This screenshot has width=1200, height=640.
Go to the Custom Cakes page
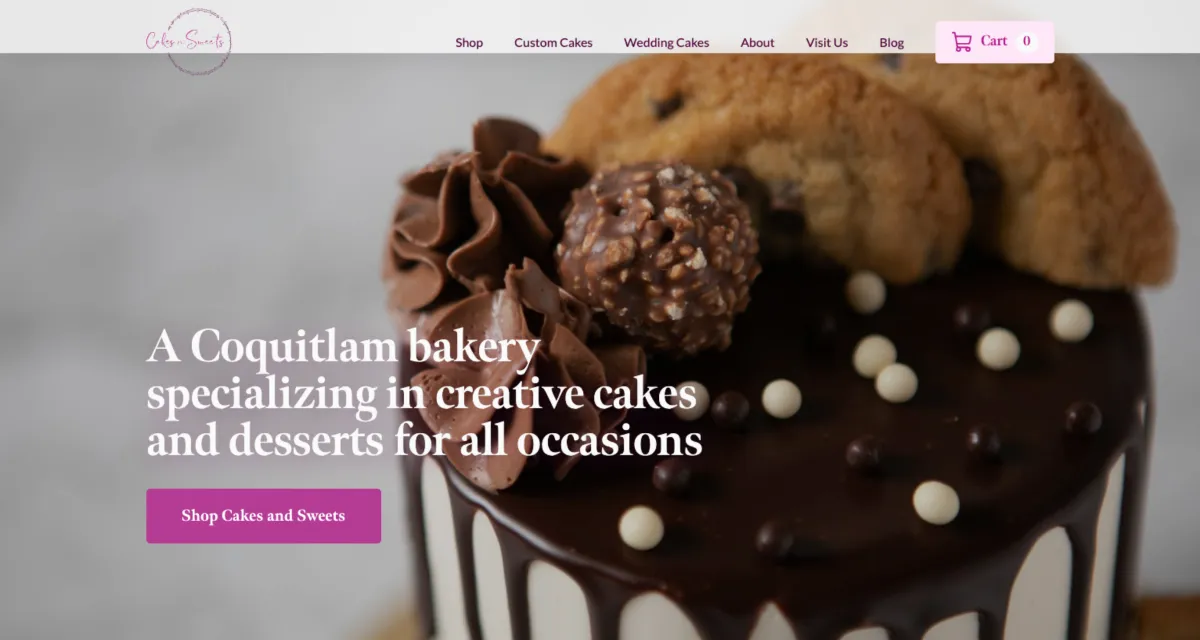coord(553,43)
